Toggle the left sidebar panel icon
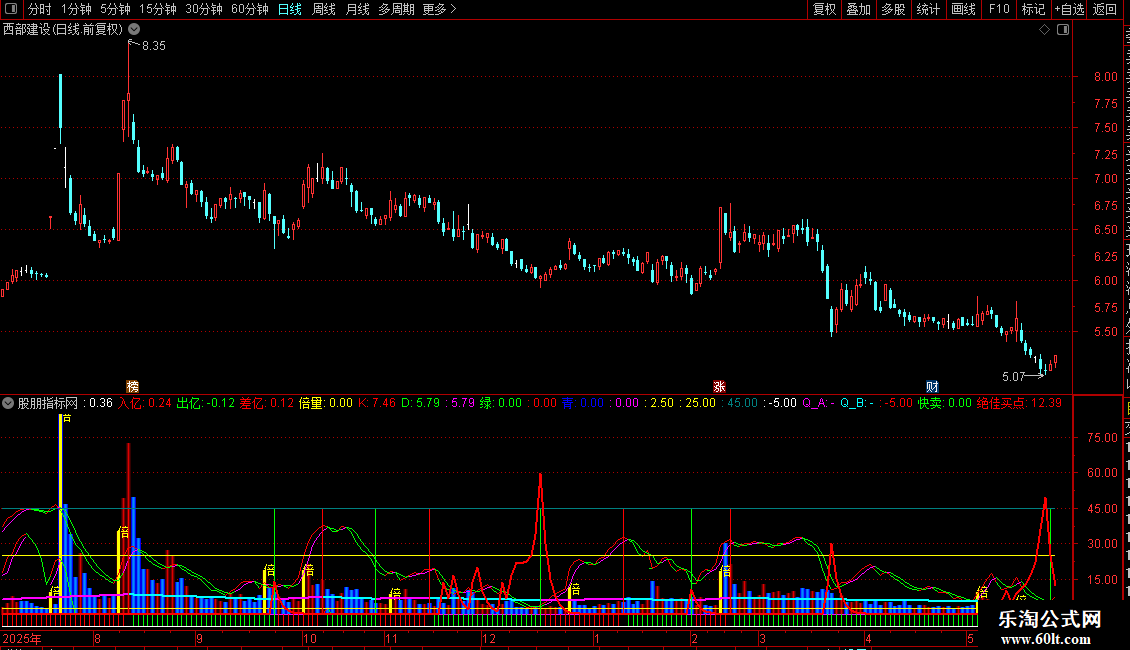Screen dimensions: 1130x650 (x=11, y=9)
